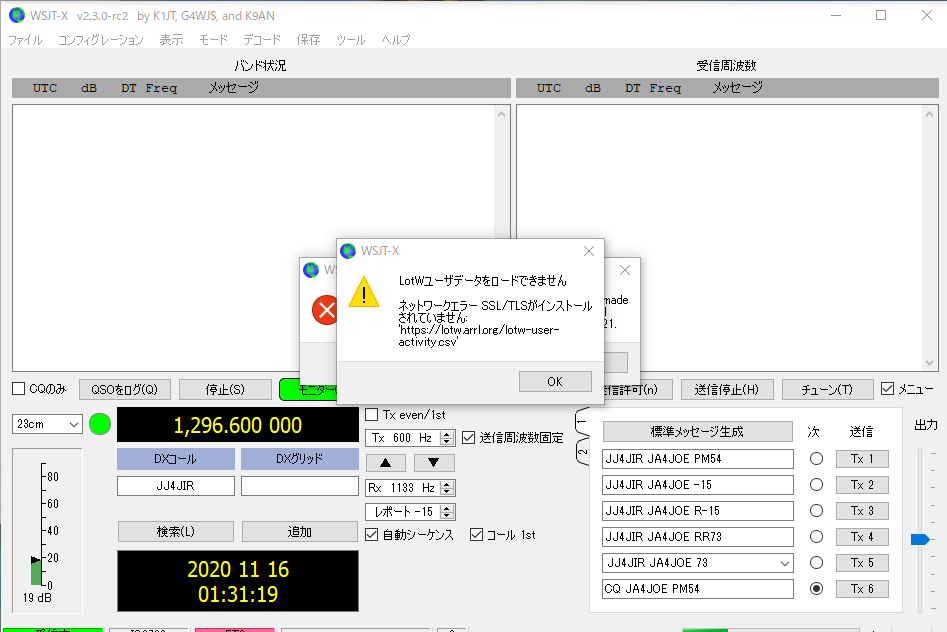Click the green status indicator light
Screen dimensions: 947x632
pyautogui.click(x=100, y=424)
